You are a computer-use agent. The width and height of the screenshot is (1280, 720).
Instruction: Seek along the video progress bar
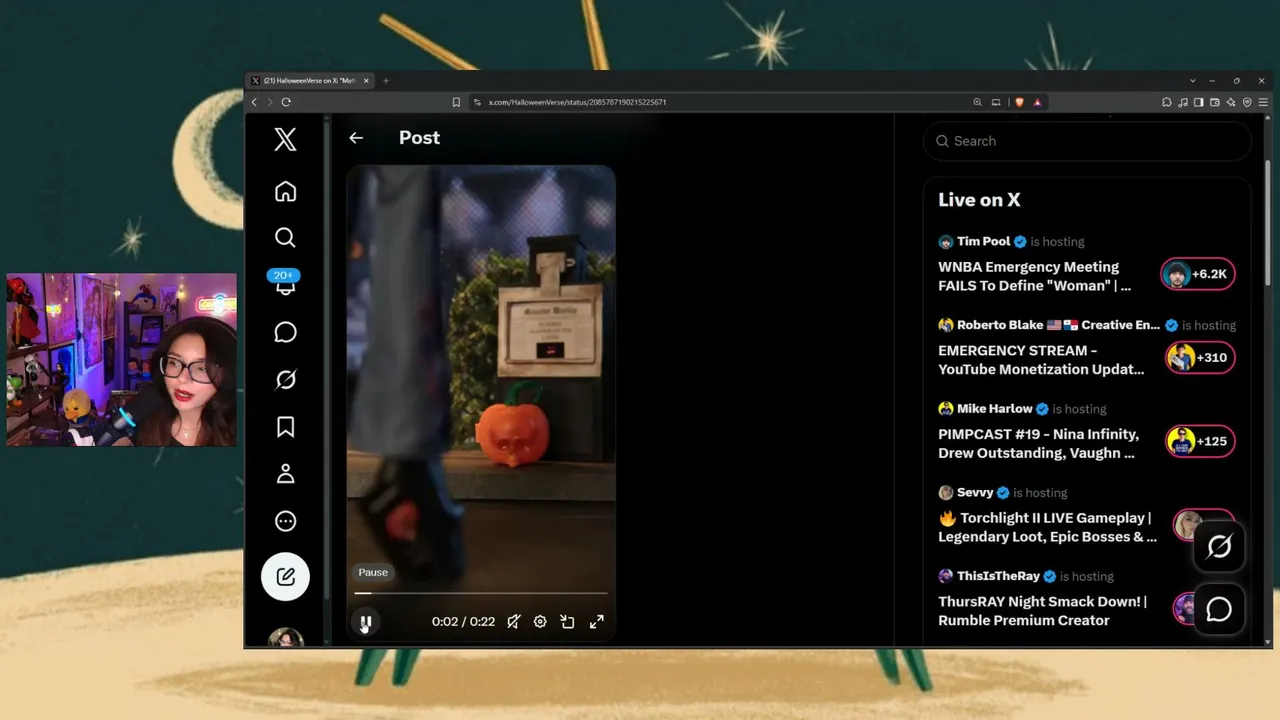pos(481,593)
